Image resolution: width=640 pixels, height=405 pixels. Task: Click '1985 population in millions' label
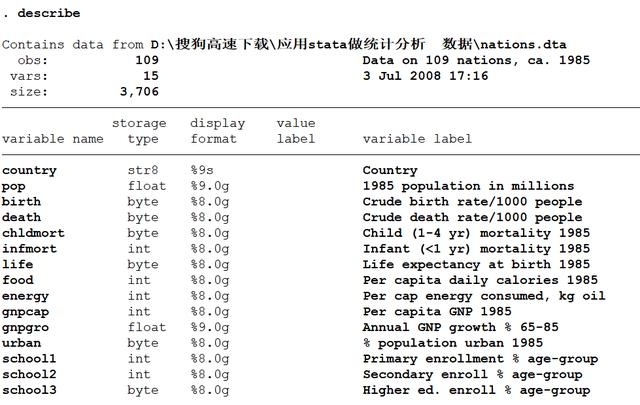click(469, 187)
